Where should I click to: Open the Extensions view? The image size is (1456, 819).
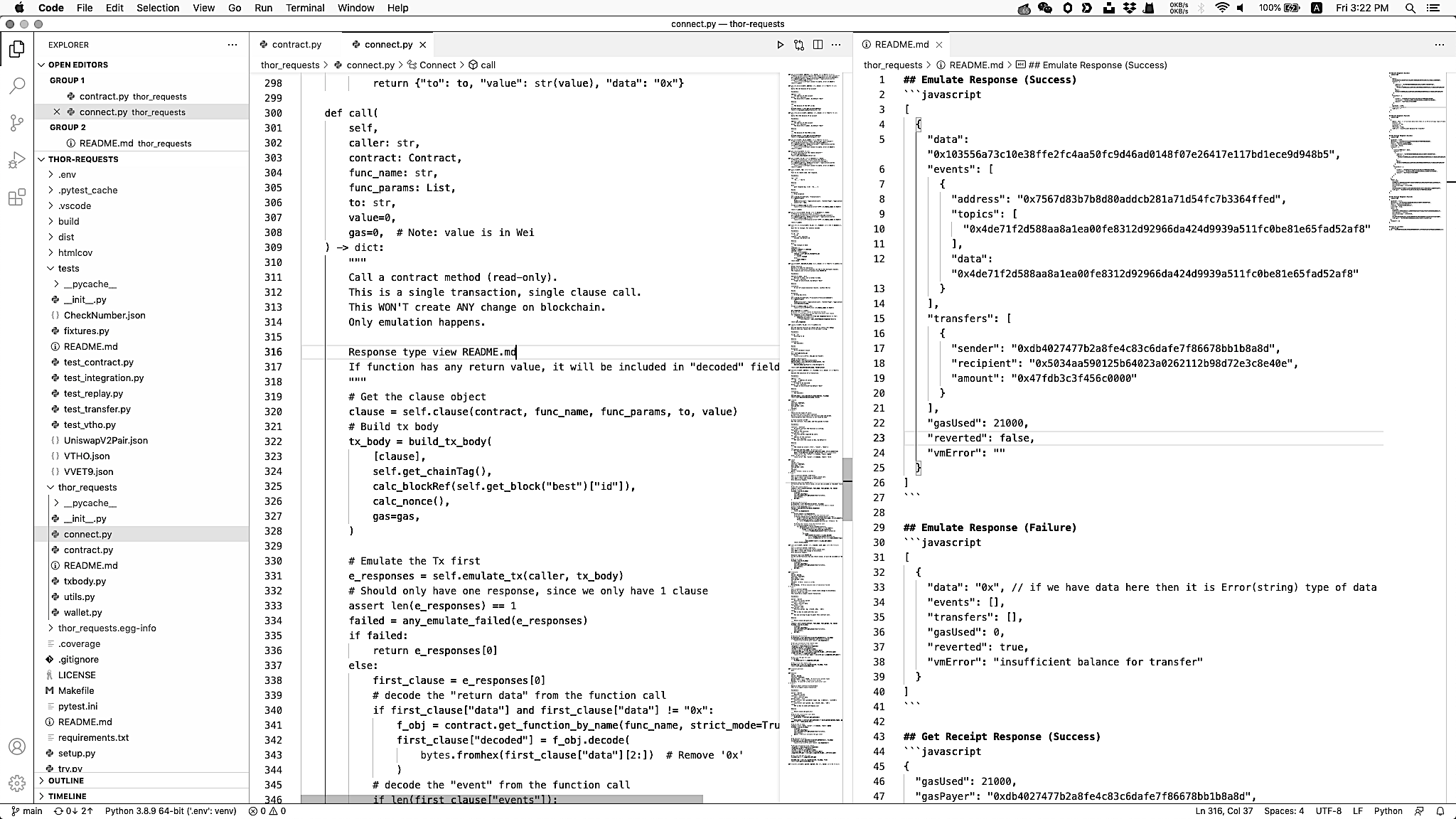tap(17, 197)
